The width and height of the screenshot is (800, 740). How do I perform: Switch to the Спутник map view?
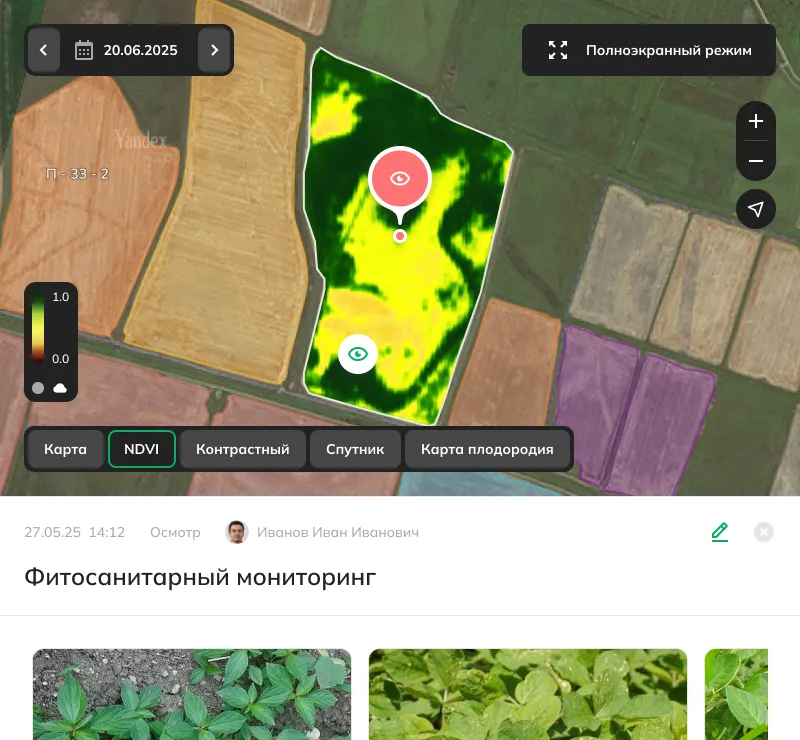coord(355,449)
